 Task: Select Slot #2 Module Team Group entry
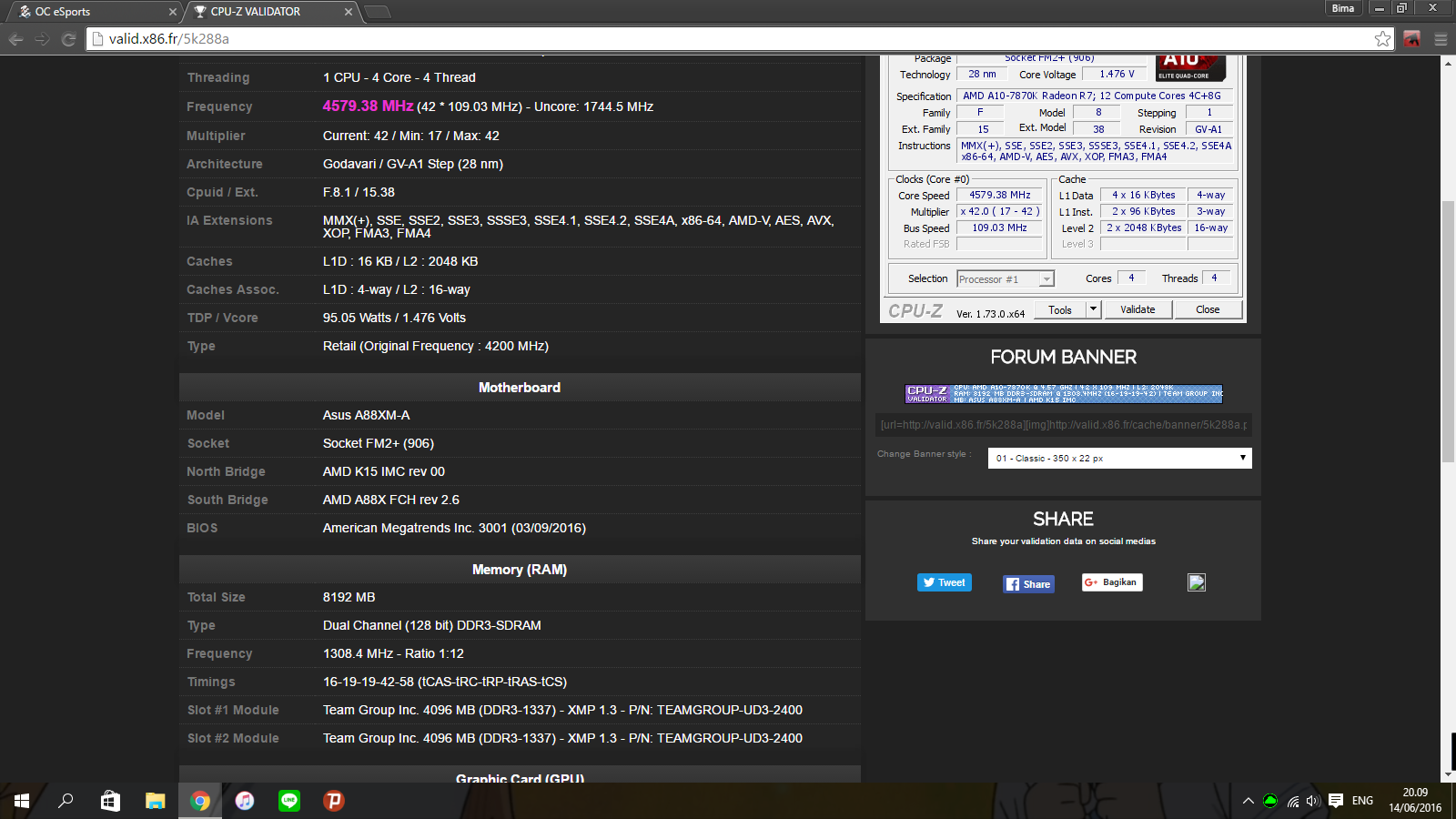[x=562, y=738]
